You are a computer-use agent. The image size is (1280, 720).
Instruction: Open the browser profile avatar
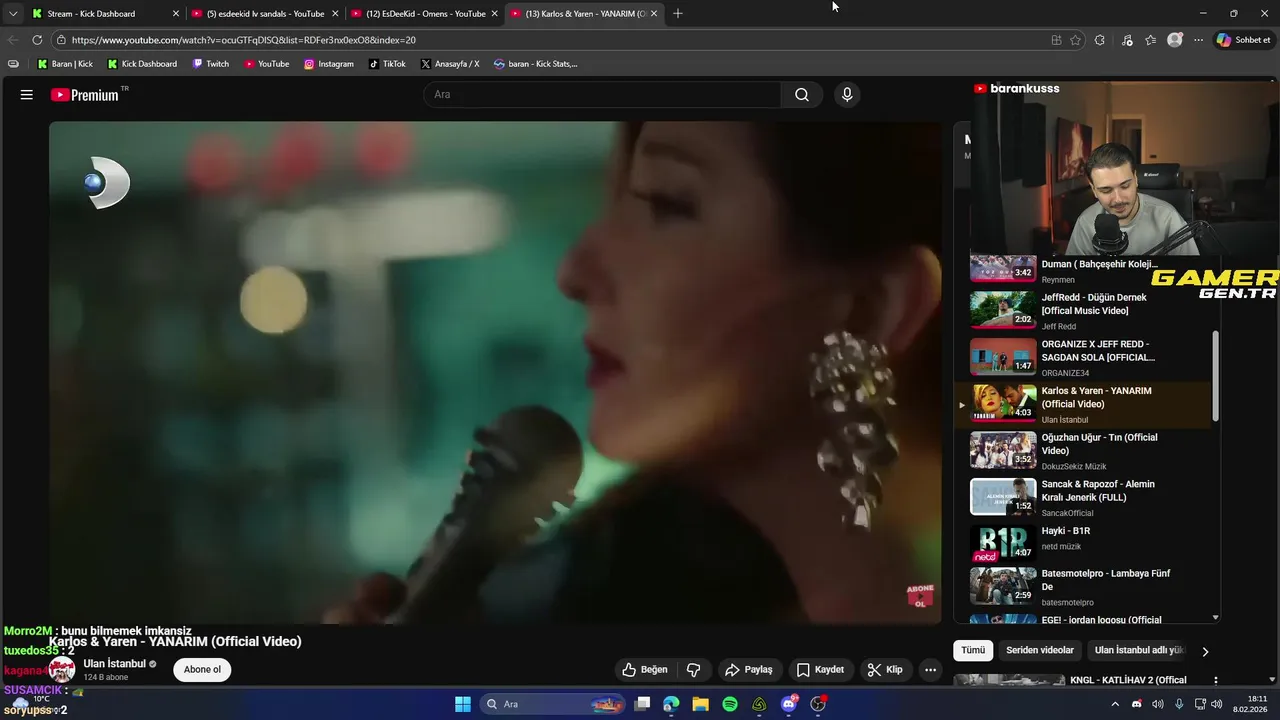(1175, 40)
